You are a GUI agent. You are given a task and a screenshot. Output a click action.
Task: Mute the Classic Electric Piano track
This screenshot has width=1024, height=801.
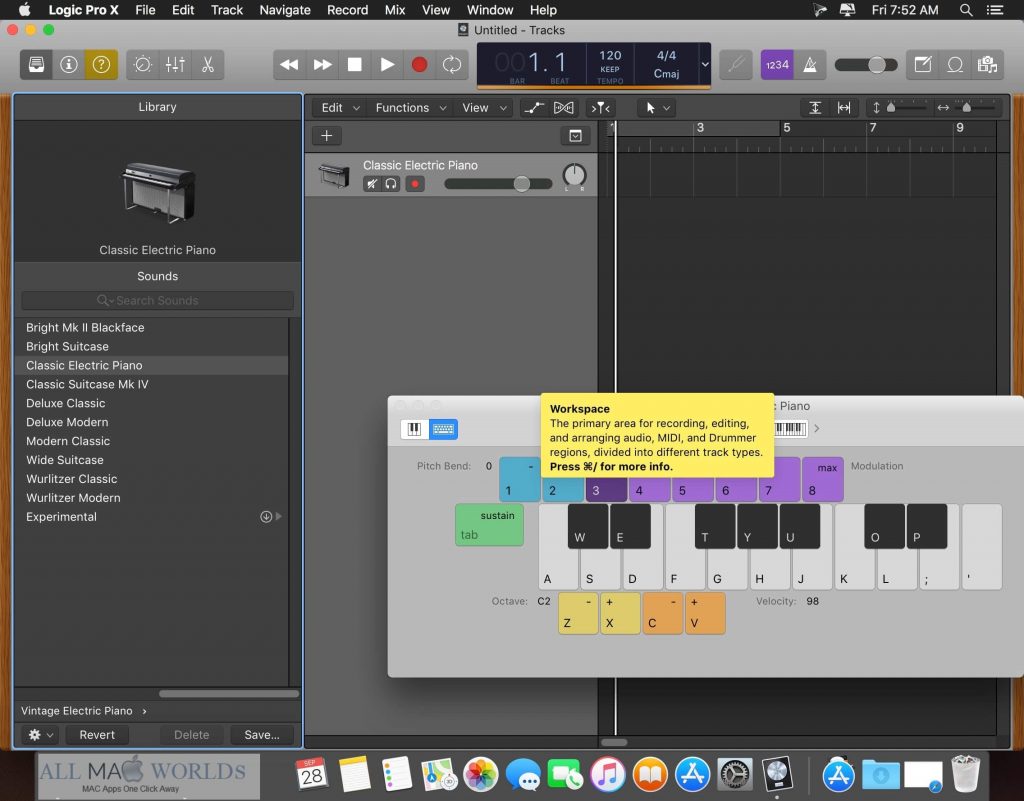tap(372, 184)
